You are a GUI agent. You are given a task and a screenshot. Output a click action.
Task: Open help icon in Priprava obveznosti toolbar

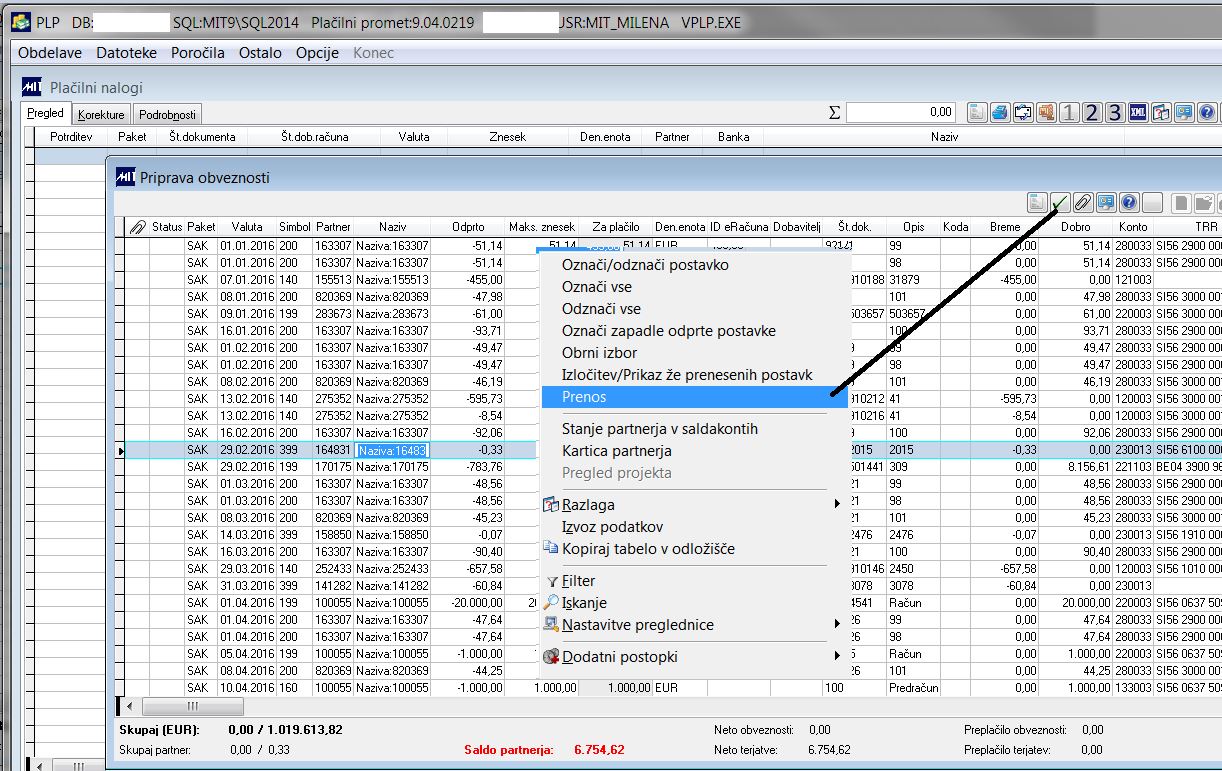pyautogui.click(x=1129, y=203)
